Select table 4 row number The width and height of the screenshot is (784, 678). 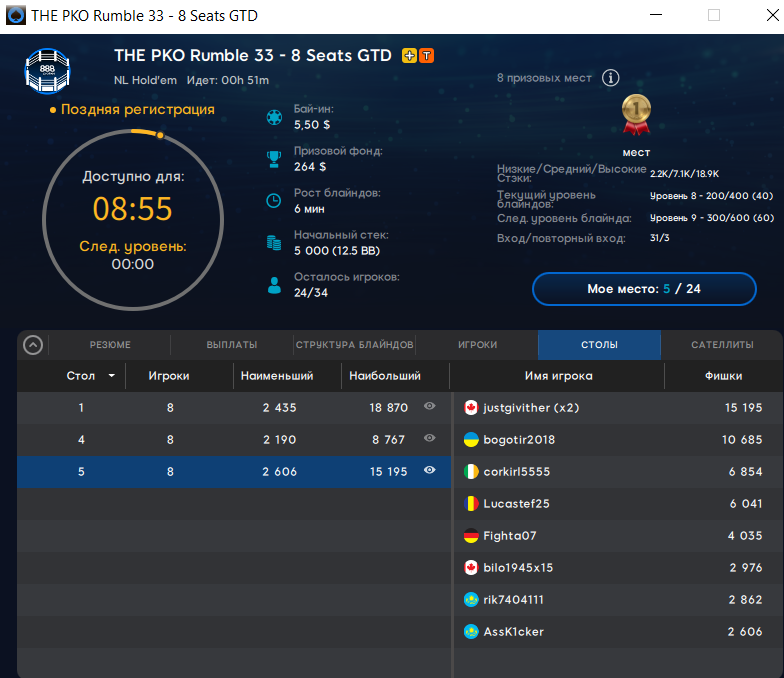[x=81, y=440]
